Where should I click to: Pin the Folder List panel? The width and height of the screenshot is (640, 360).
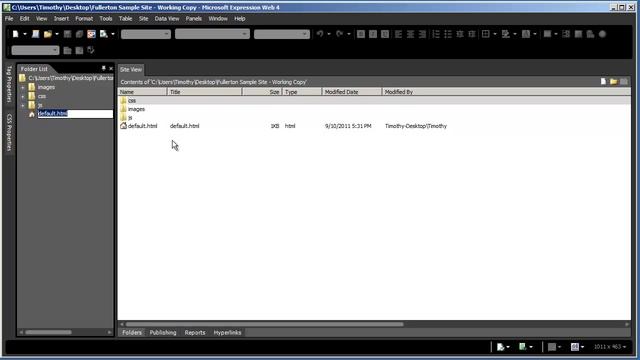click(x=104, y=69)
